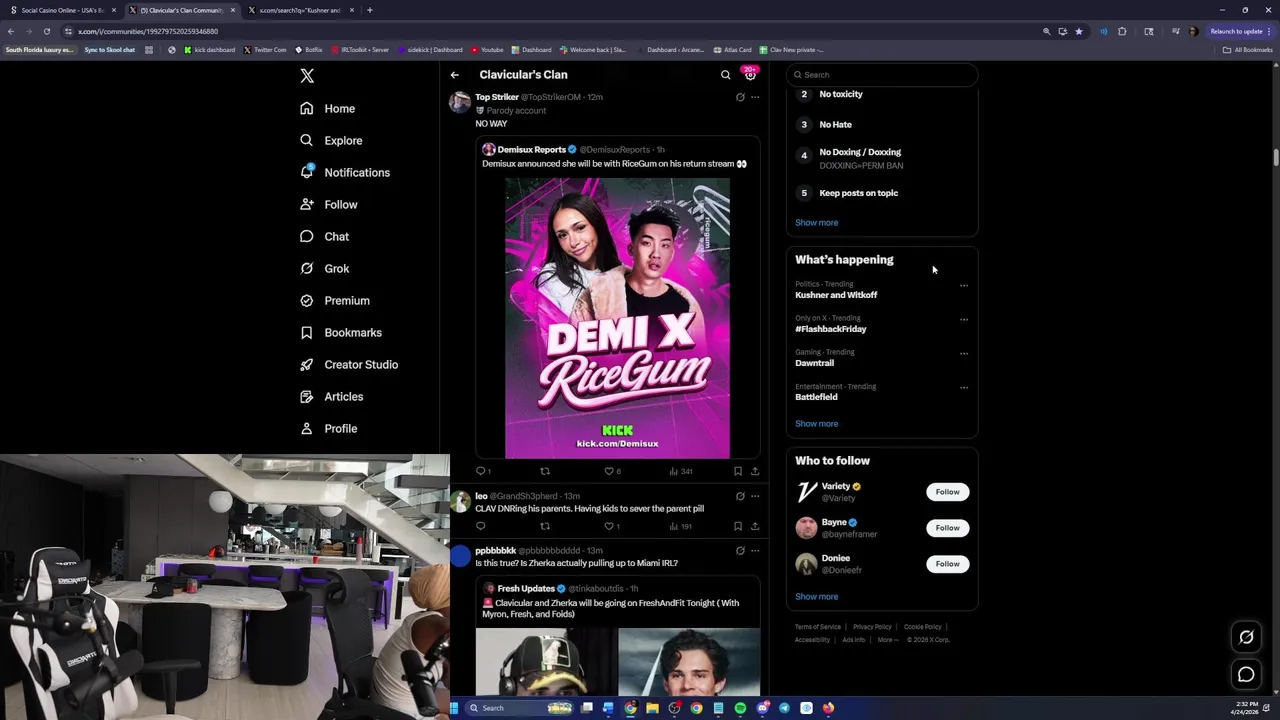This screenshot has width=1280, height=720.
Task: Open more options on Top Striker's post
Action: pyautogui.click(x=755, y=97)
